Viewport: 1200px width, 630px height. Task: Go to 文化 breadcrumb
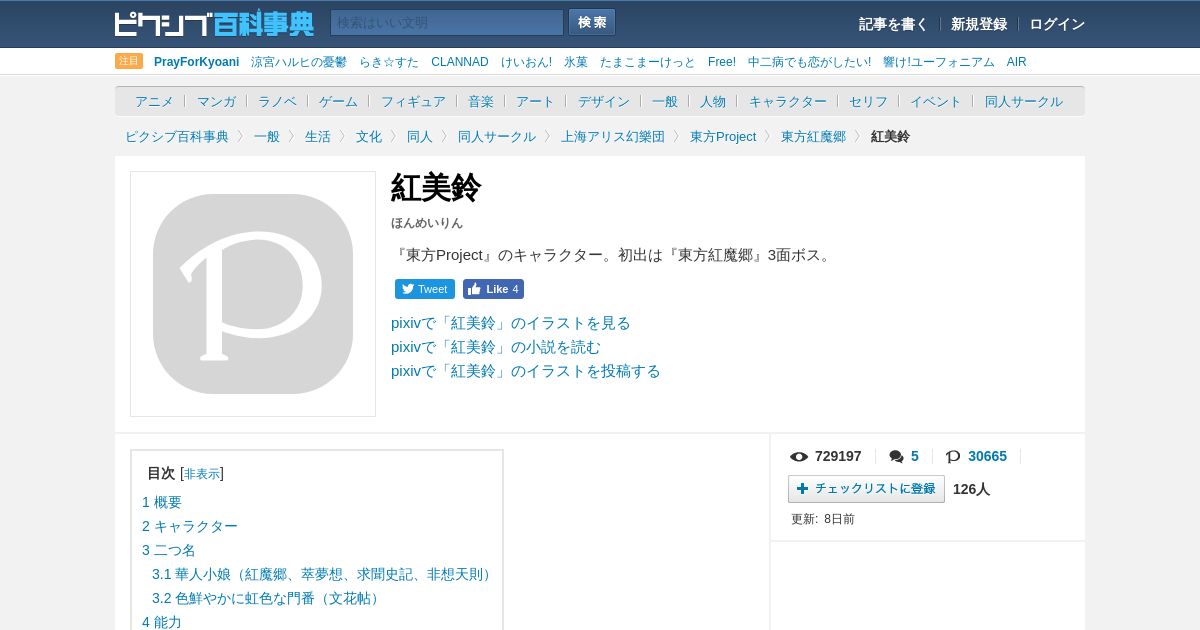coord(369,136)
